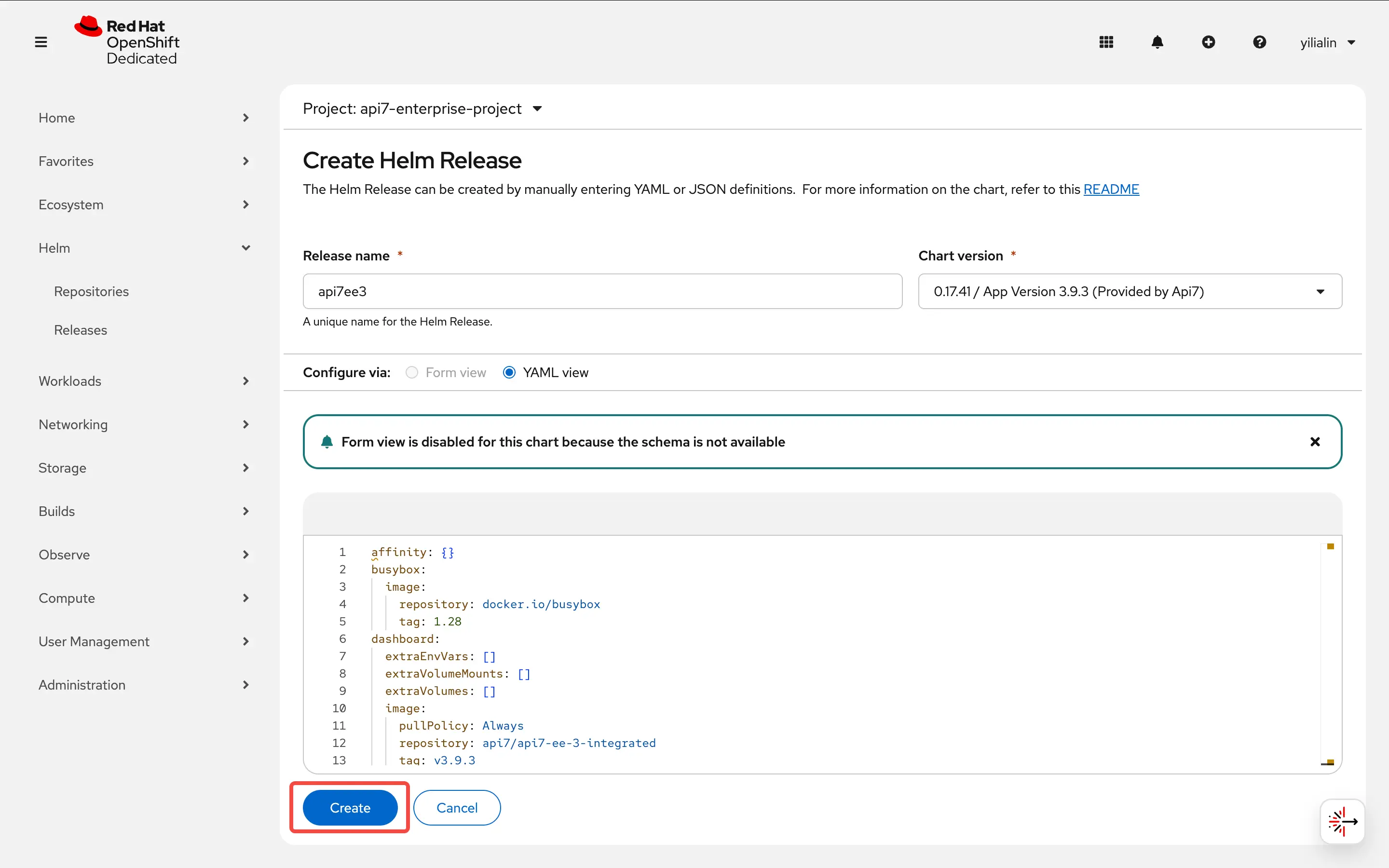The image size is (1389, 868).
Task: Open the Chart version dropdown
Action: click(x=1130, y=292)
